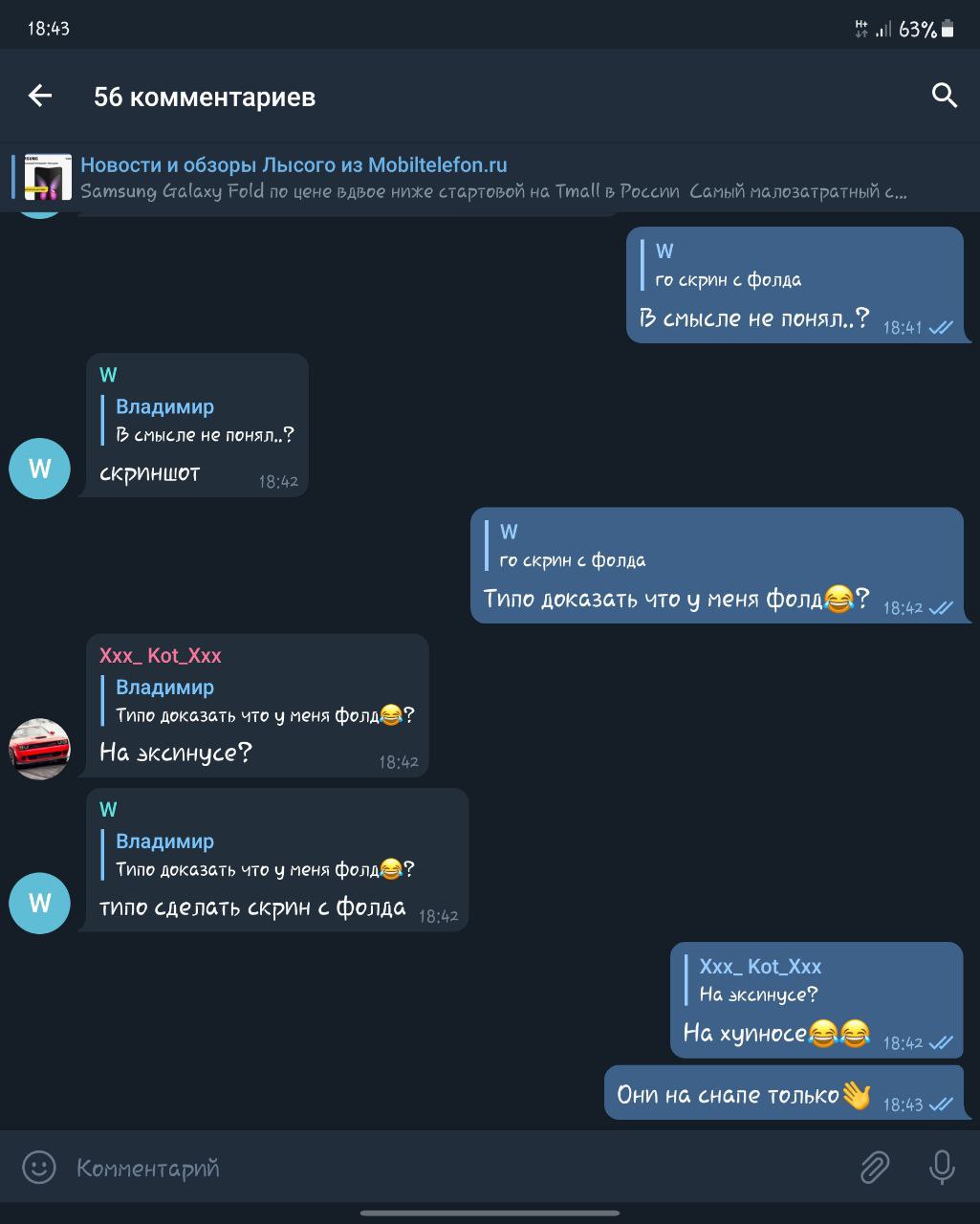Screen dimensions: 980x1224
Task: Attach a file with the paperclip icon
Action: [874, 1167]
